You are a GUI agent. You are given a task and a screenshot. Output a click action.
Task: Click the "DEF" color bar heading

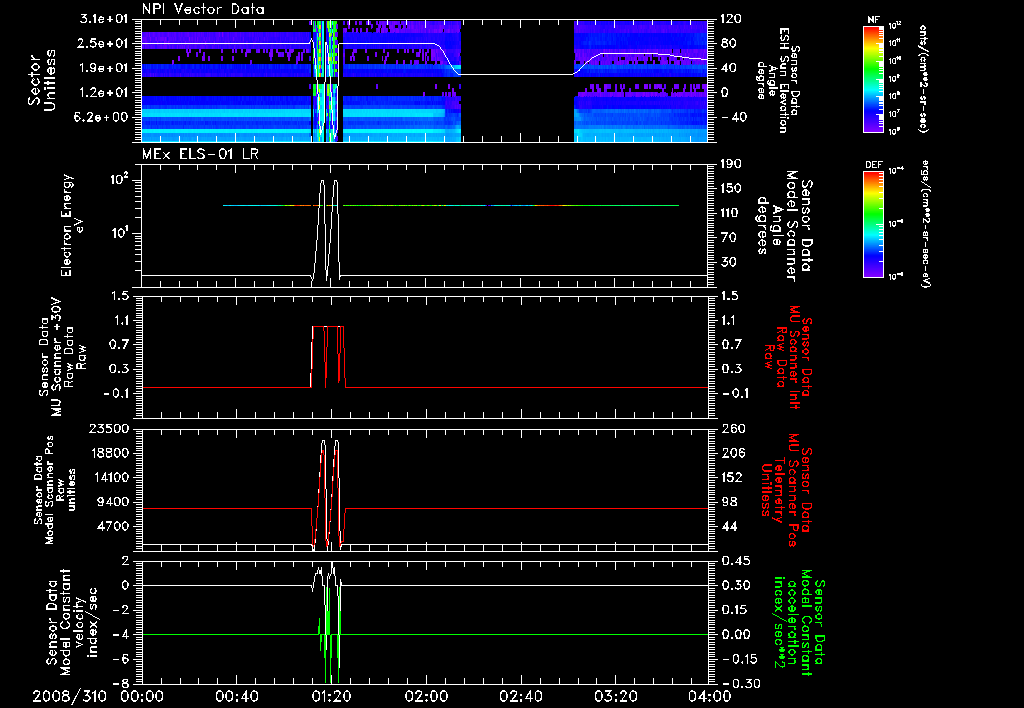[873, 165]
